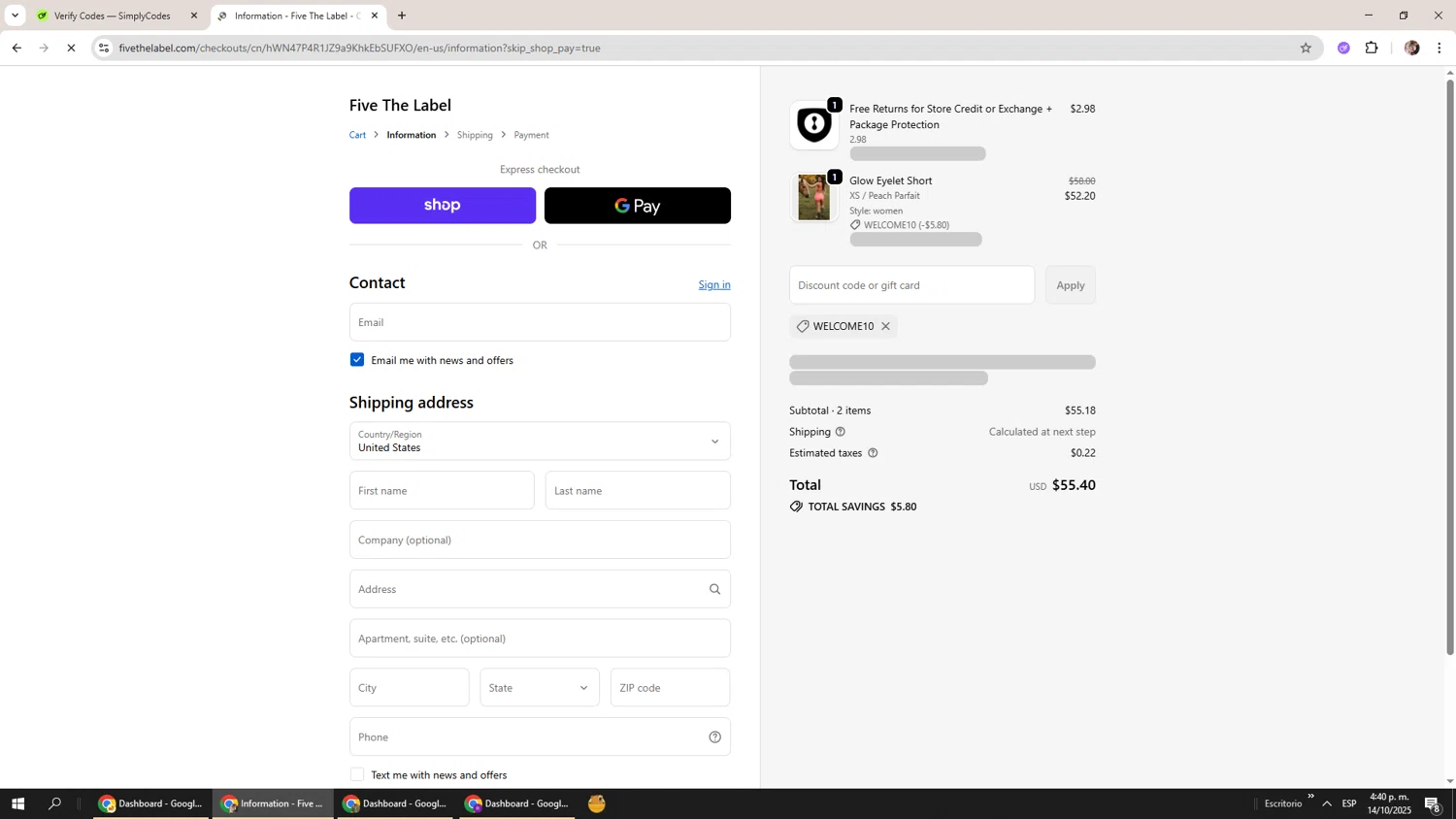Open Country/Region dropdown
The width and height of the screenshot is (1456, 819).
(540, 442)
